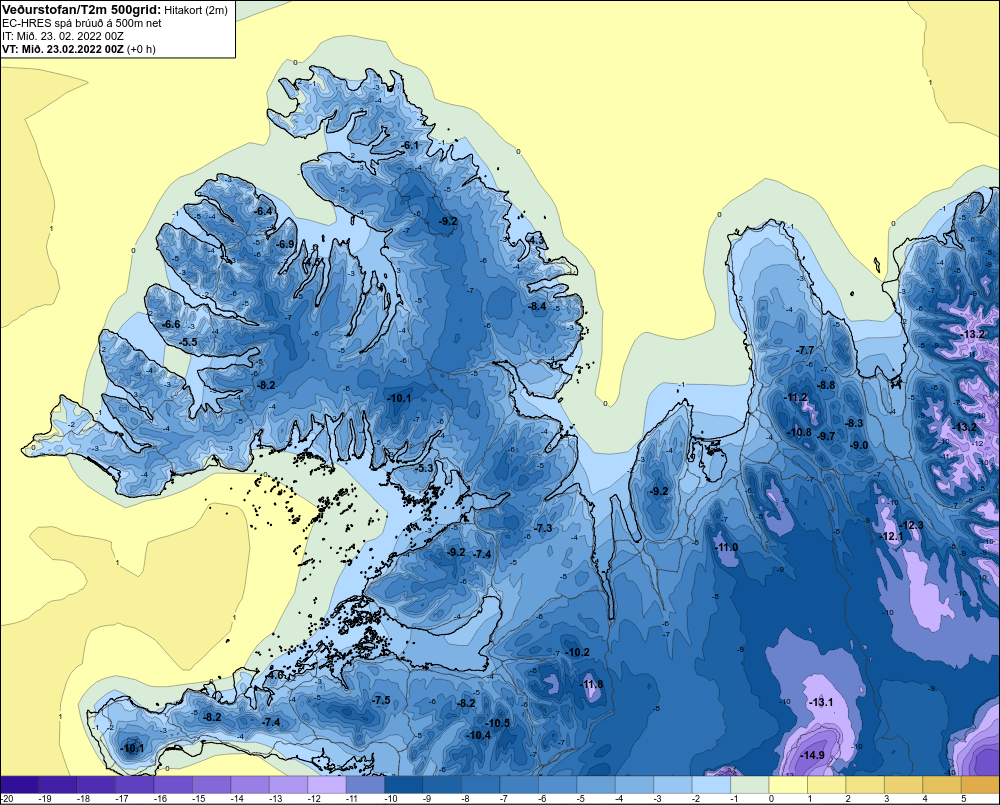Click the -14.9 temperature label
Viewport: 1000px width, 805px height.
[x=813, y=755]
